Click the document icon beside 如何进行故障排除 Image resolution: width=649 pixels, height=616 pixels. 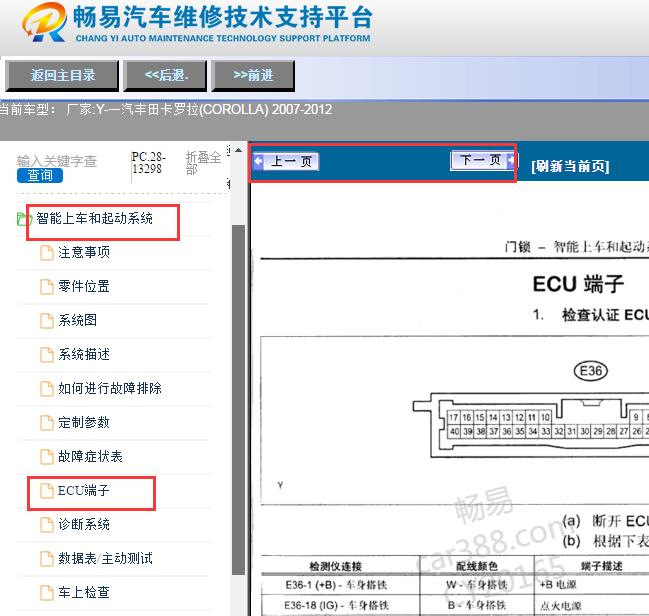[47, 389]
